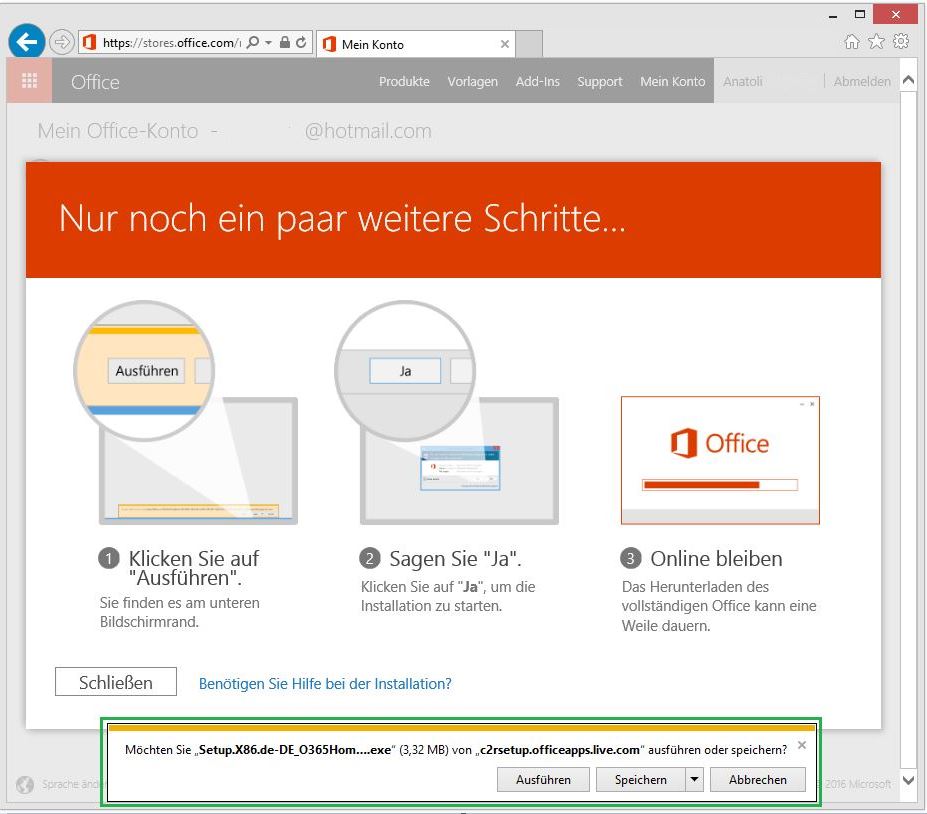
Task: Click the forward navigation arrow
Action: 61,41
